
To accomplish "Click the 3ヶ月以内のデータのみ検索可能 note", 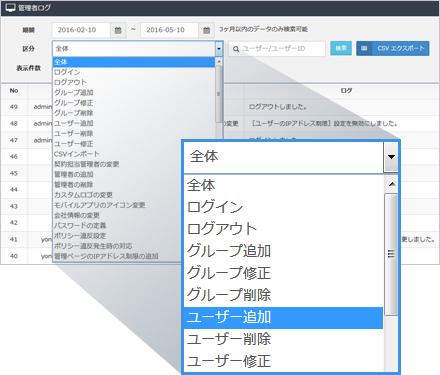I will point(263,30).
